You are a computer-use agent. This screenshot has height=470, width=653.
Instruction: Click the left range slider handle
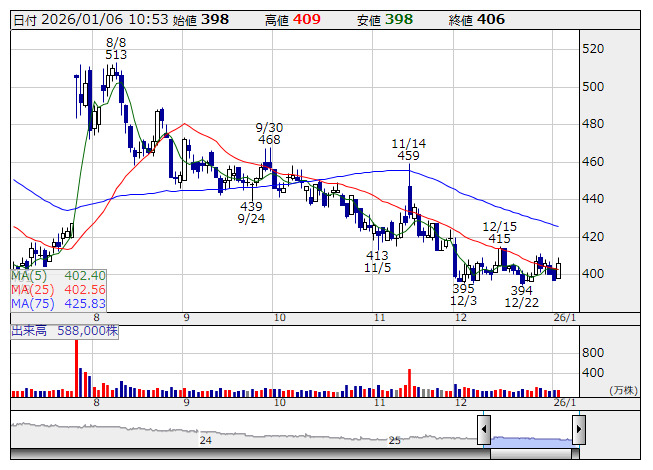tap(484, 430)
